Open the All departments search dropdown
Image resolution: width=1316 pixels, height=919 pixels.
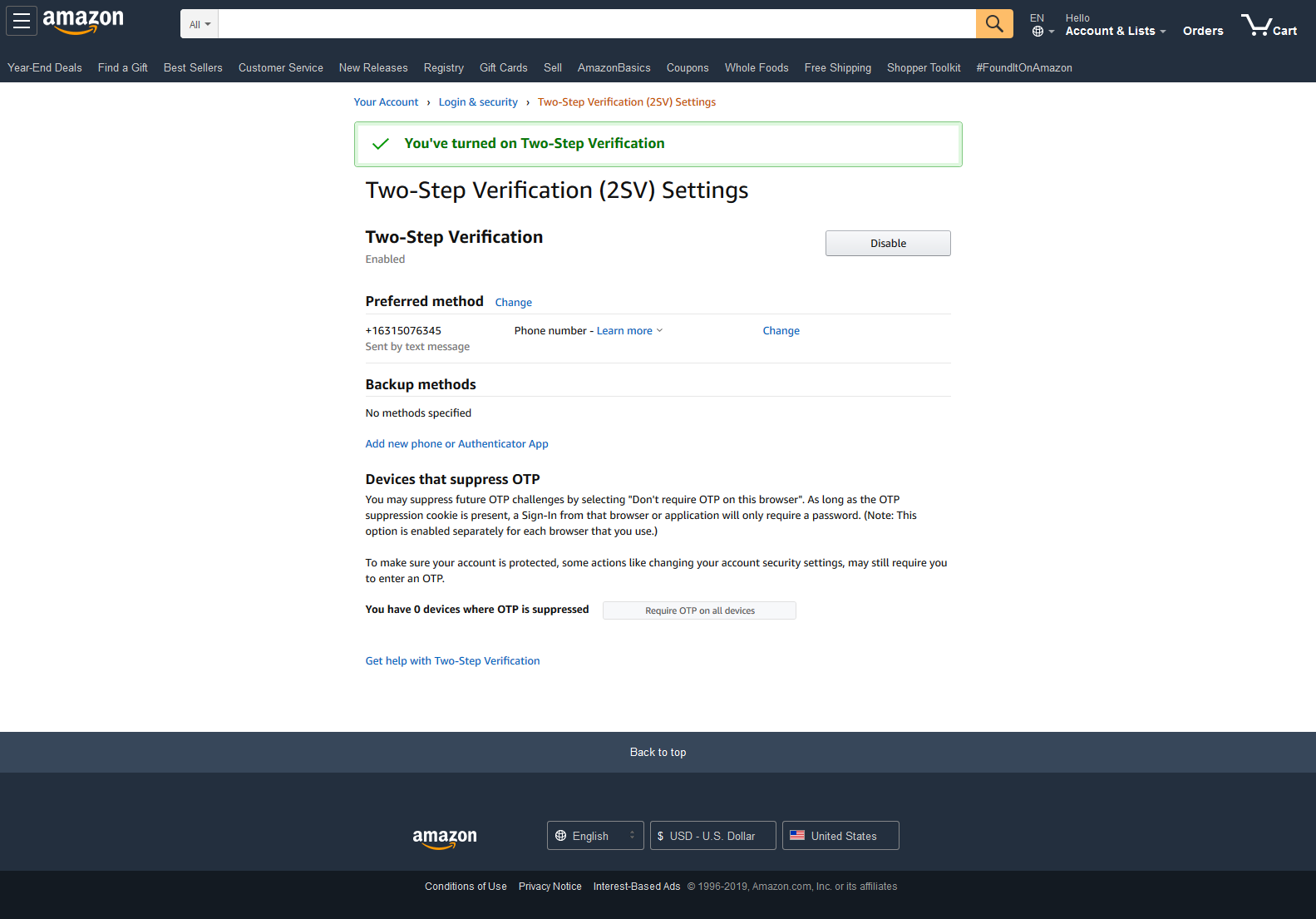200,24
